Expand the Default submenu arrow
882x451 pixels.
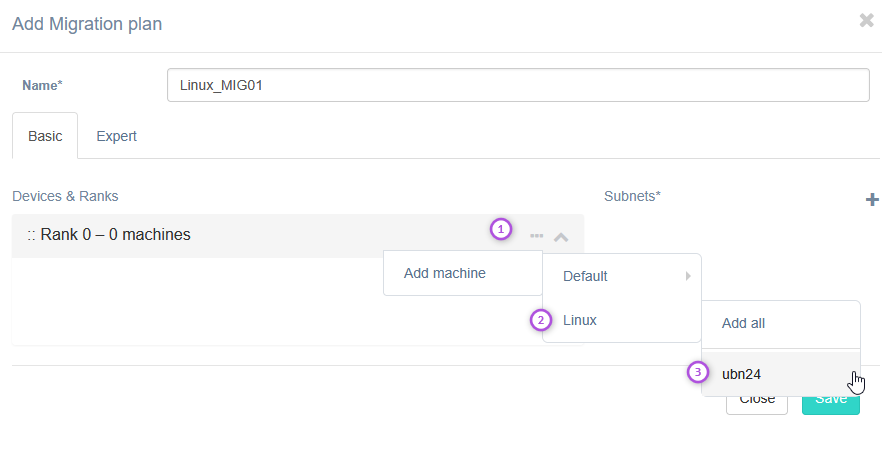(x=688, y=276)
